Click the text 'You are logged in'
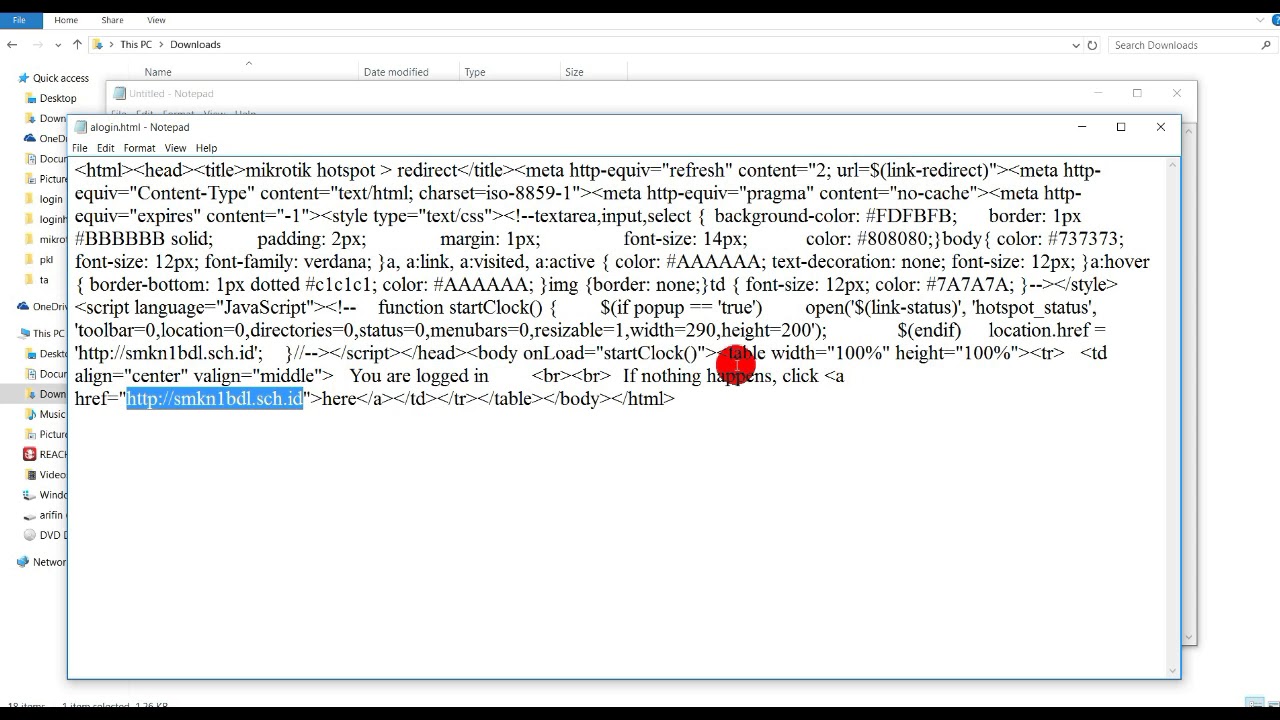Viewport: 1280px width, 720px height. [x=419, y=376]
